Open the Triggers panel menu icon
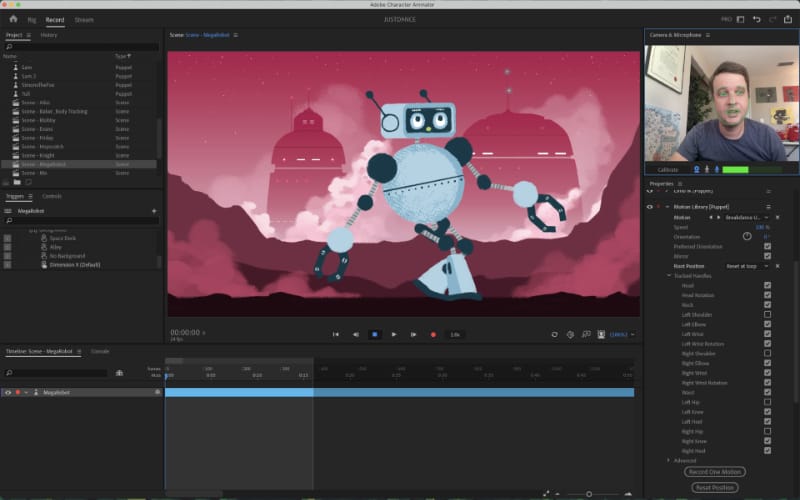 pyautogui.click(x=30, y=196)
